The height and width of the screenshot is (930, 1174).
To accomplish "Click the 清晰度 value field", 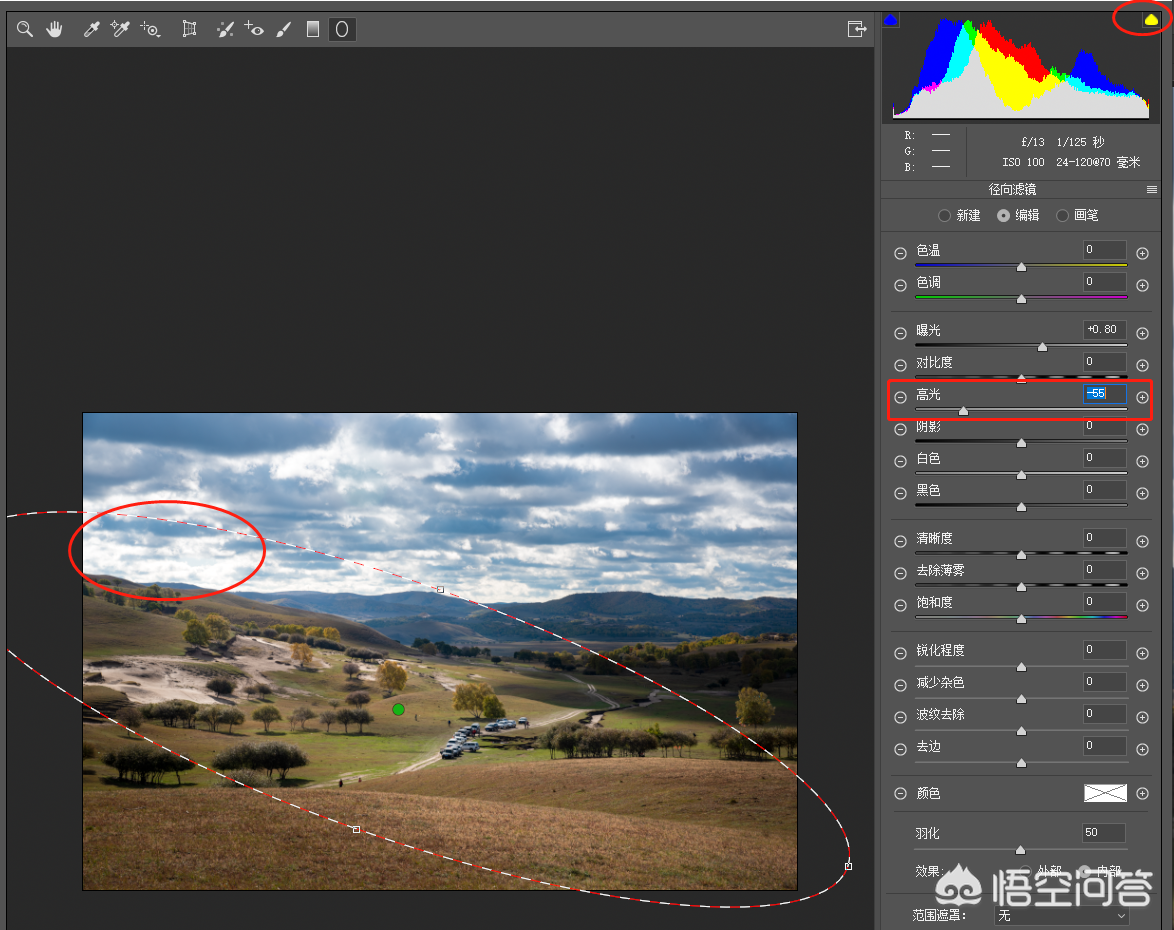I will point(1105,538).
